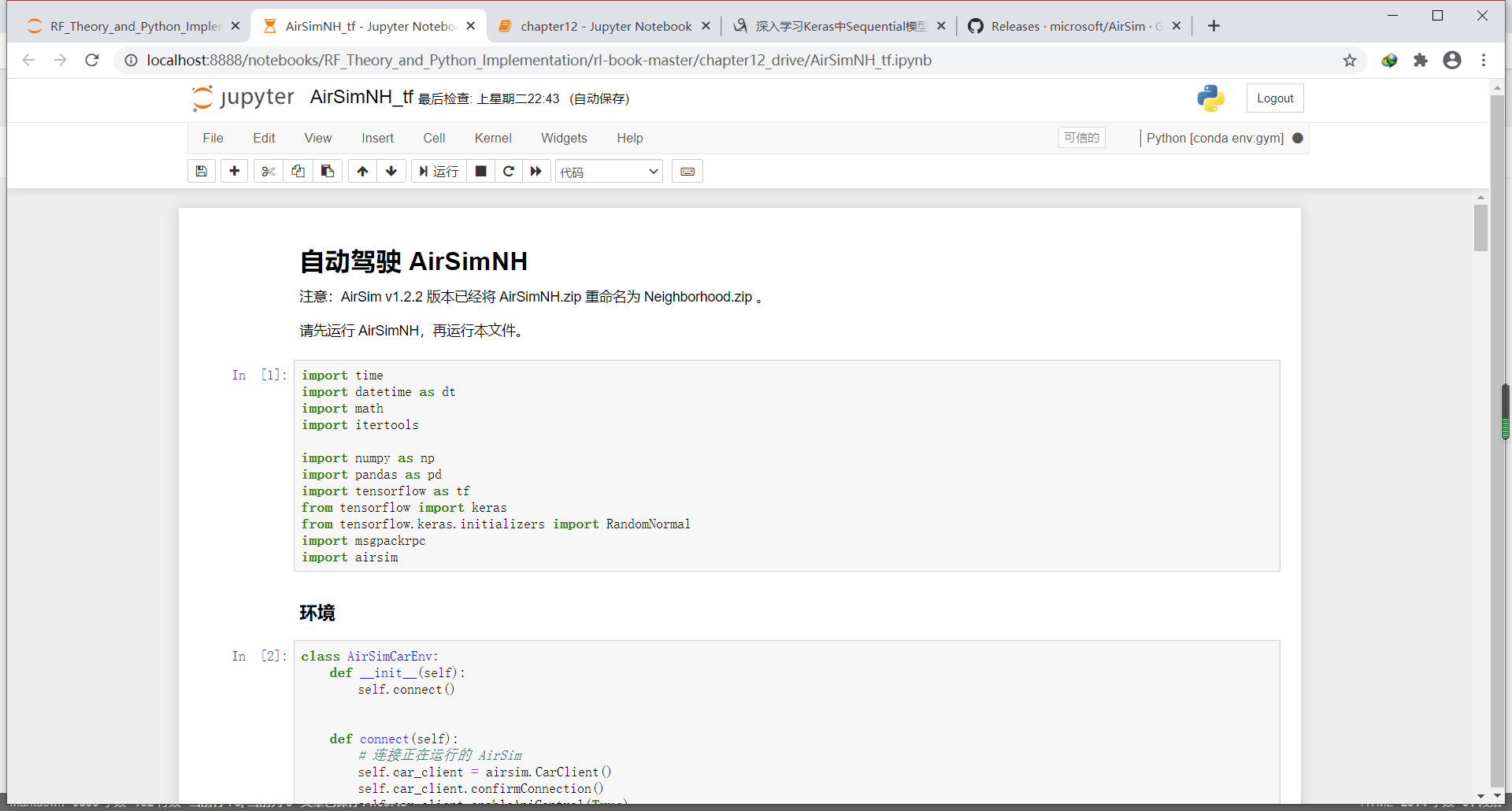Click the Jupyter logo
Viewport: 1512px width, 811px height.
click(243, 98)
